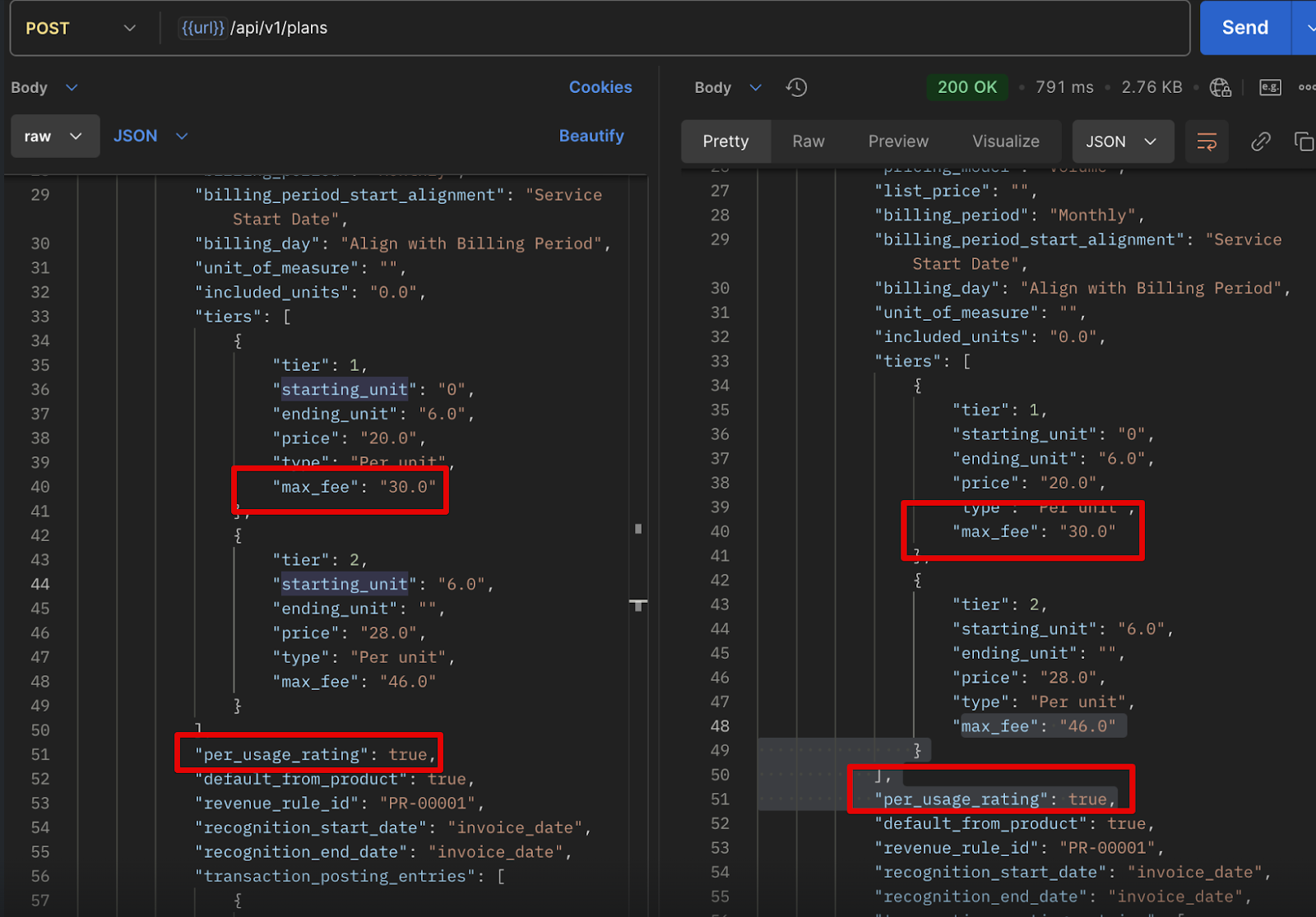Click "type": "Per unit" on response line 47
This screenshot has height=917, width=1316.
pos(1044,702)
